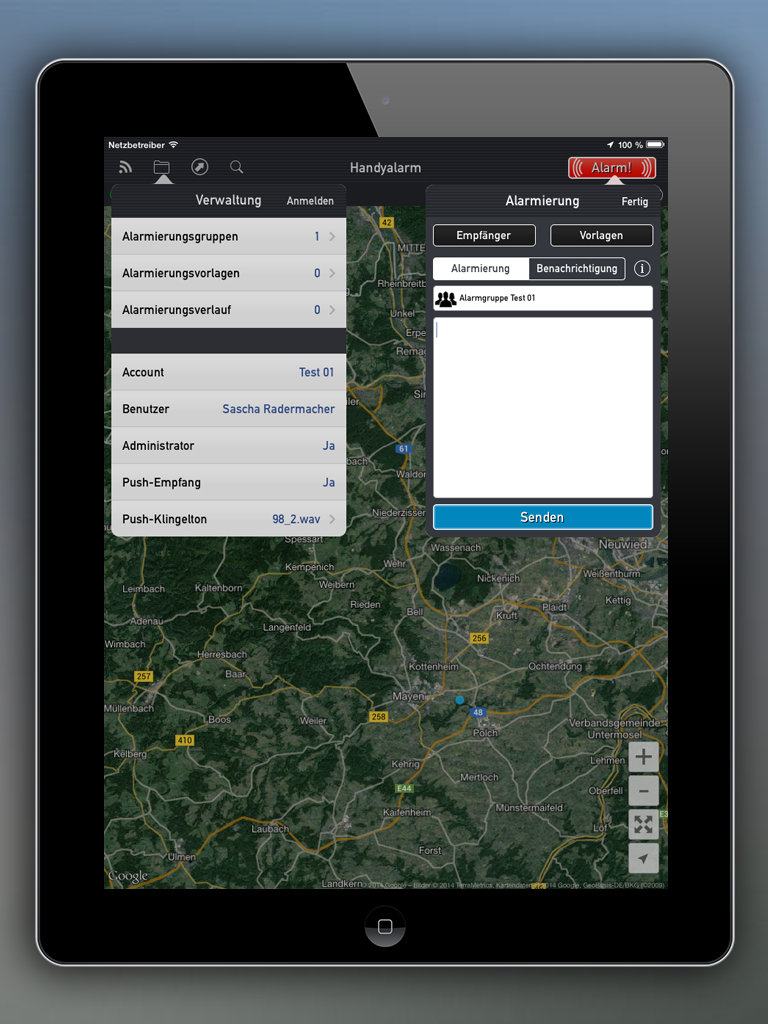The width and height of the screenshot is (768, 1024).
Task: Select the Alarmierung segment tab
Action: click(x=481, y=268)
